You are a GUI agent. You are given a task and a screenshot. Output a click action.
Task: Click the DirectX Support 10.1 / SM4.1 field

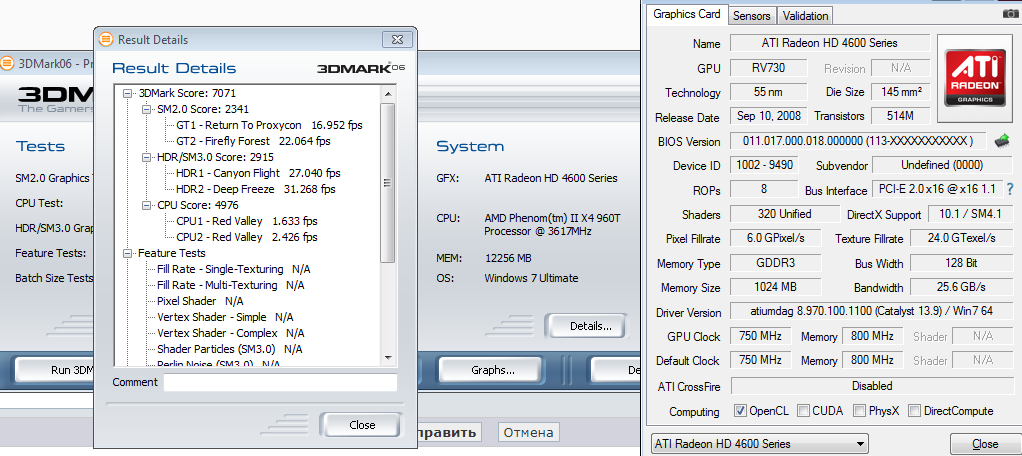click(971, 214)
